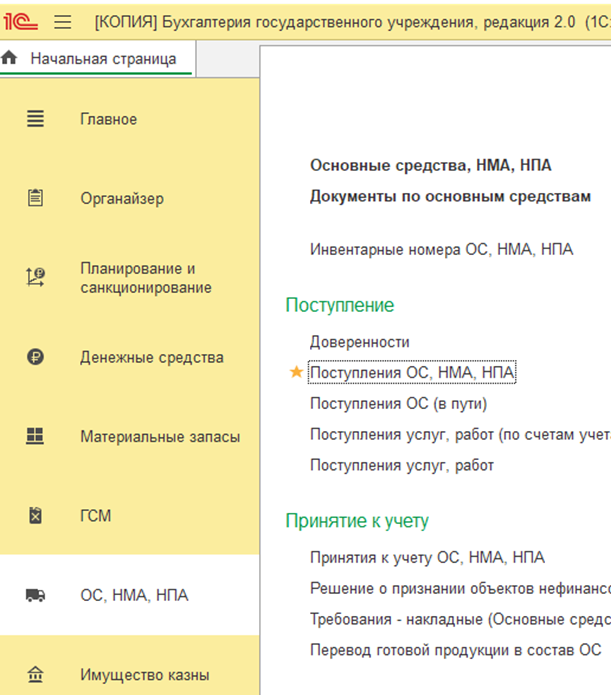
Task: Click the home icon on Начальная страница tab
Action: 9,57
